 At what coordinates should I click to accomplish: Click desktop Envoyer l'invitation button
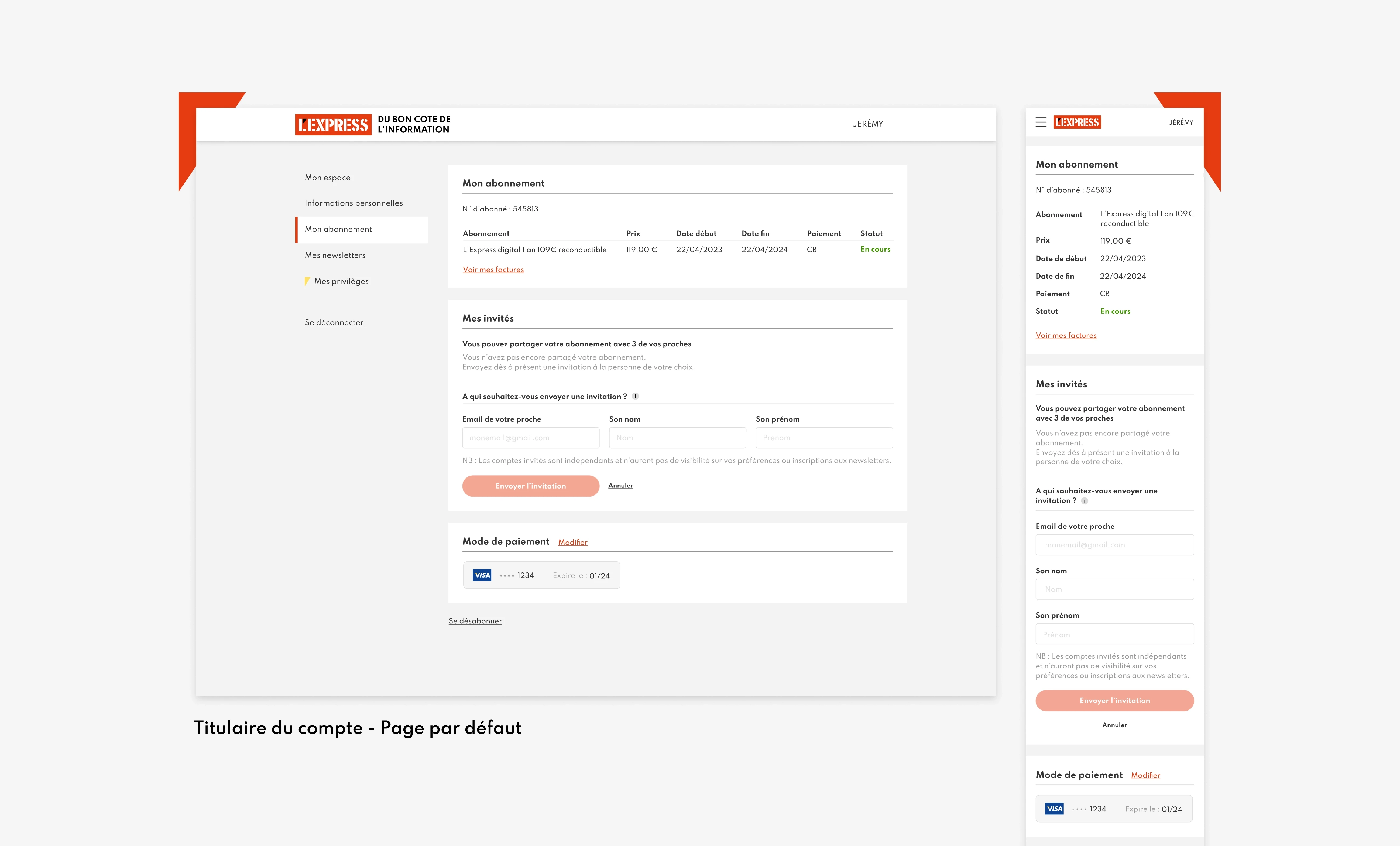(530, 486)
